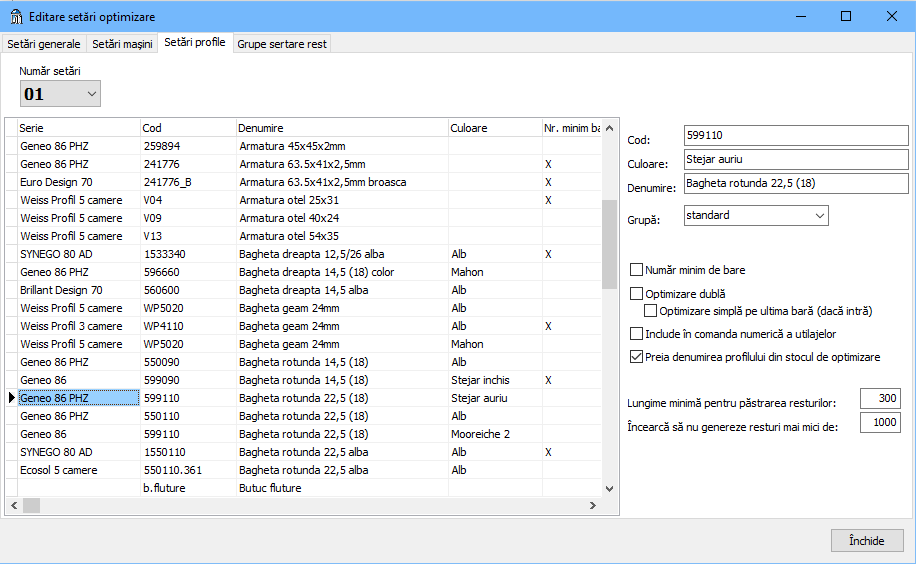Sort table by Denumire column header
The width and height of the screenshot is (916, 564).
pyautogui.click(x=342, y=128)
